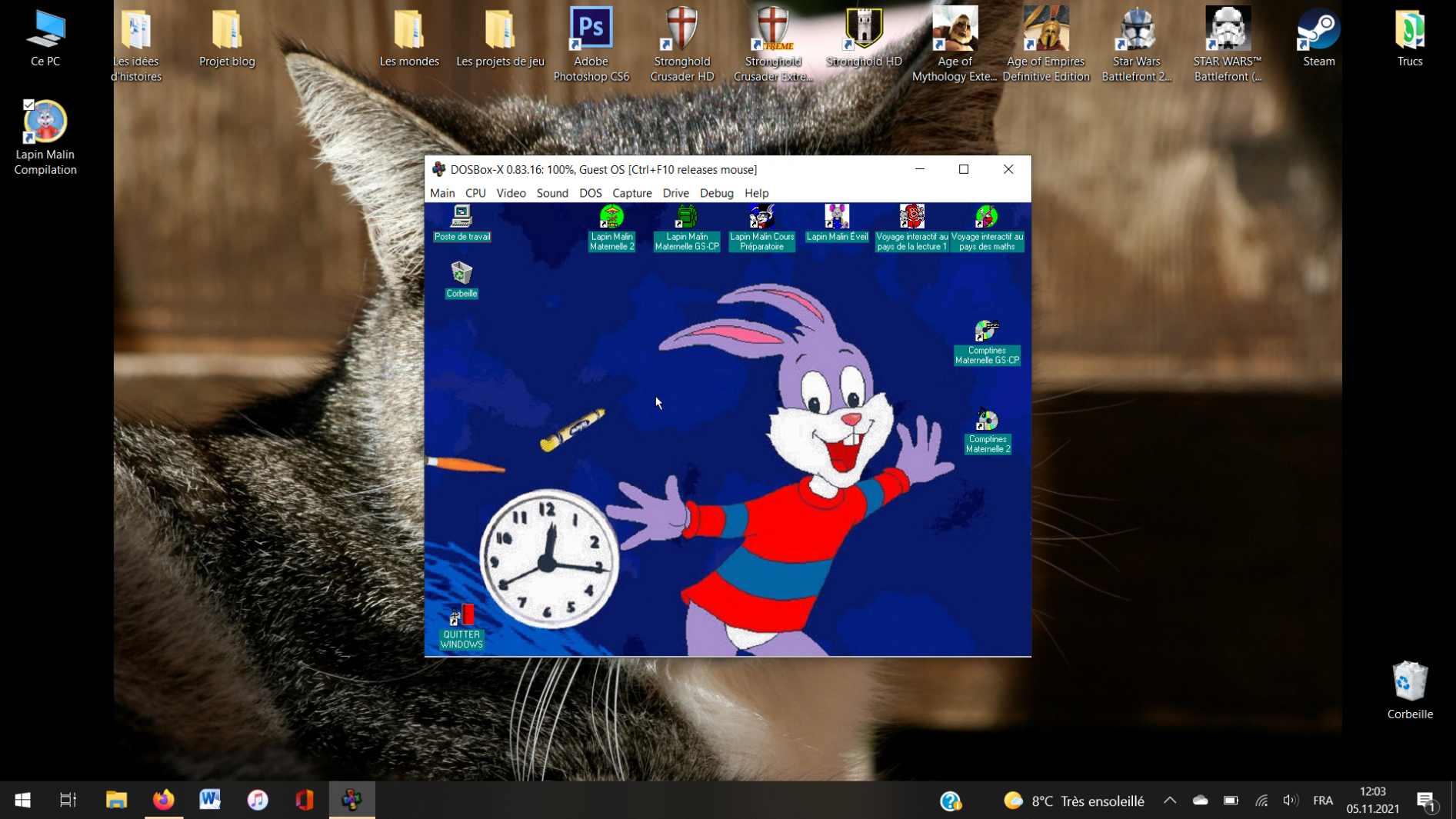Switch to Firefox on taskbar

point(163,801)
